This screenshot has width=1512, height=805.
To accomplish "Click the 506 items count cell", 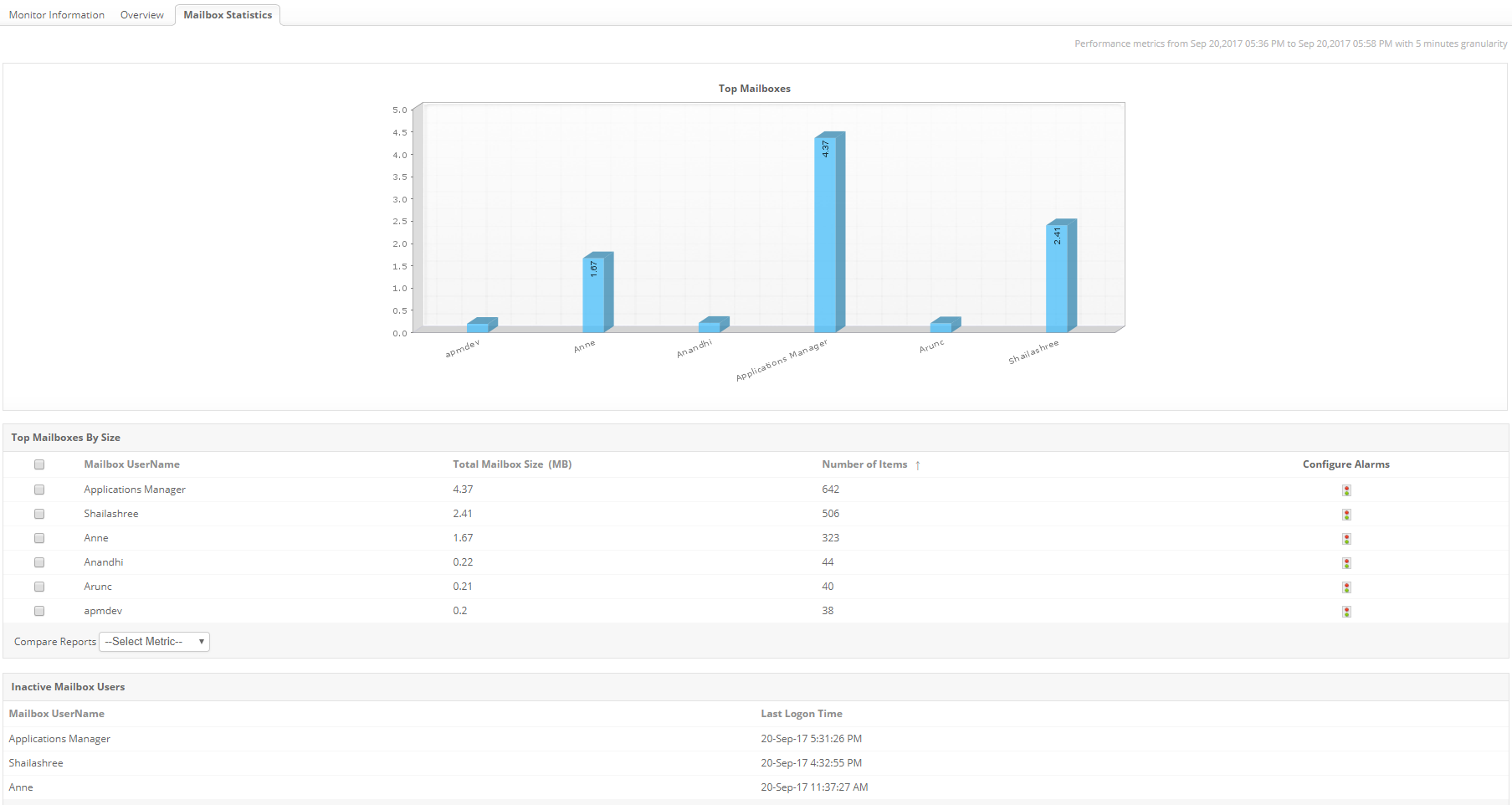I will [830, 514].
